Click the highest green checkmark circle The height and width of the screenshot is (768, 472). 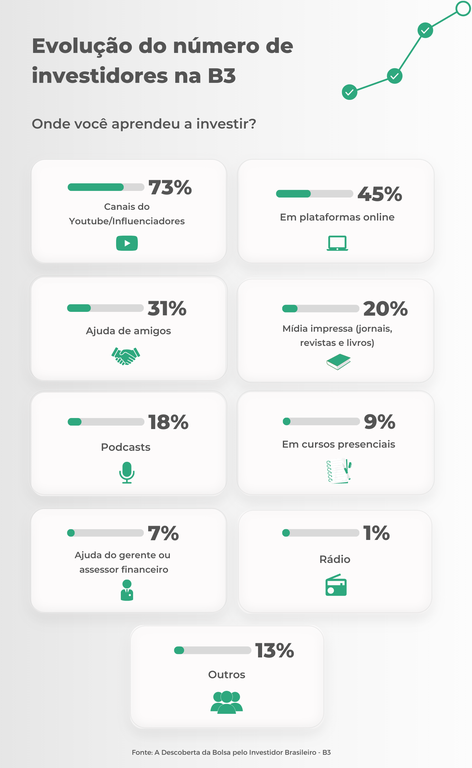(425, 30)
